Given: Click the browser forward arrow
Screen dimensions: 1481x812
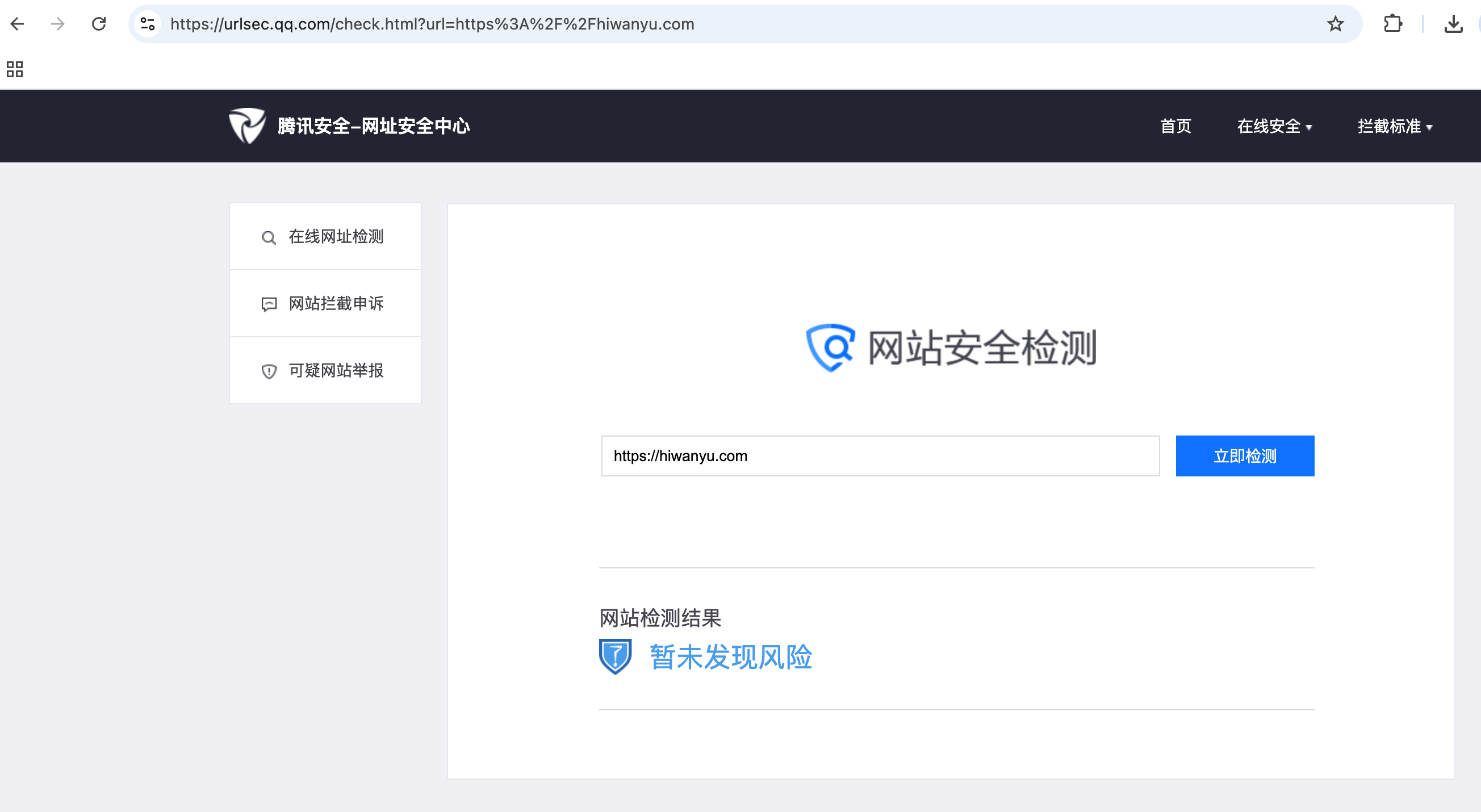Looking at the screenshot, I should [x=57, y=24].
